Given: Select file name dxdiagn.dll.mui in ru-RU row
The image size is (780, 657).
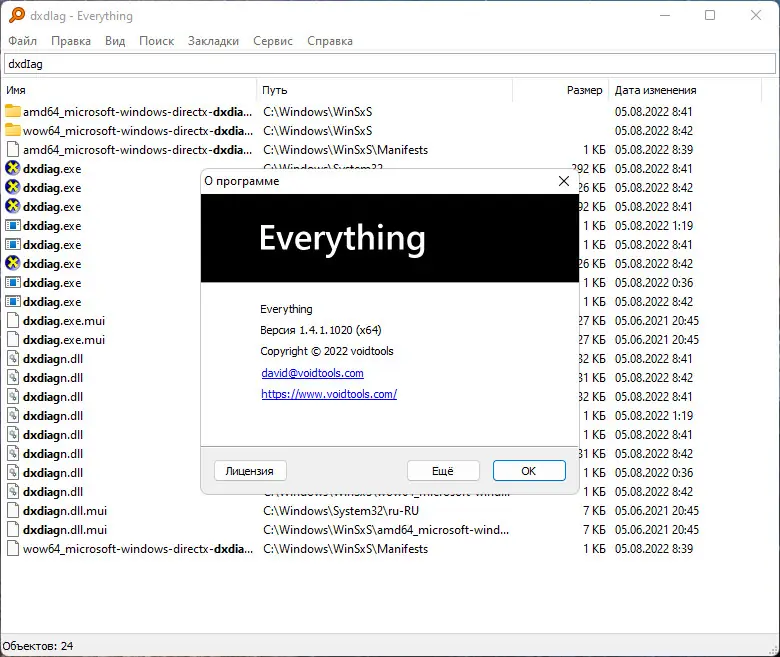Looking at the screenshot, I should click(65, 511).
